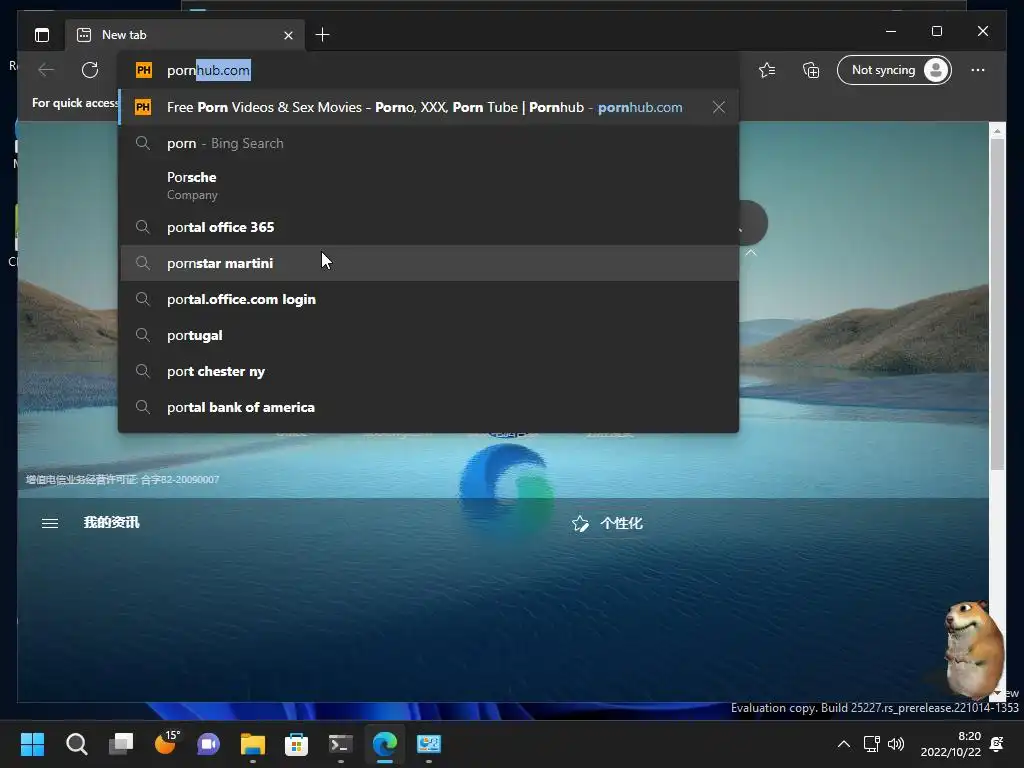1024x768 pixels.
Task: Open the Control Panel taskbar icon
Action: click(x=429, y=744)
